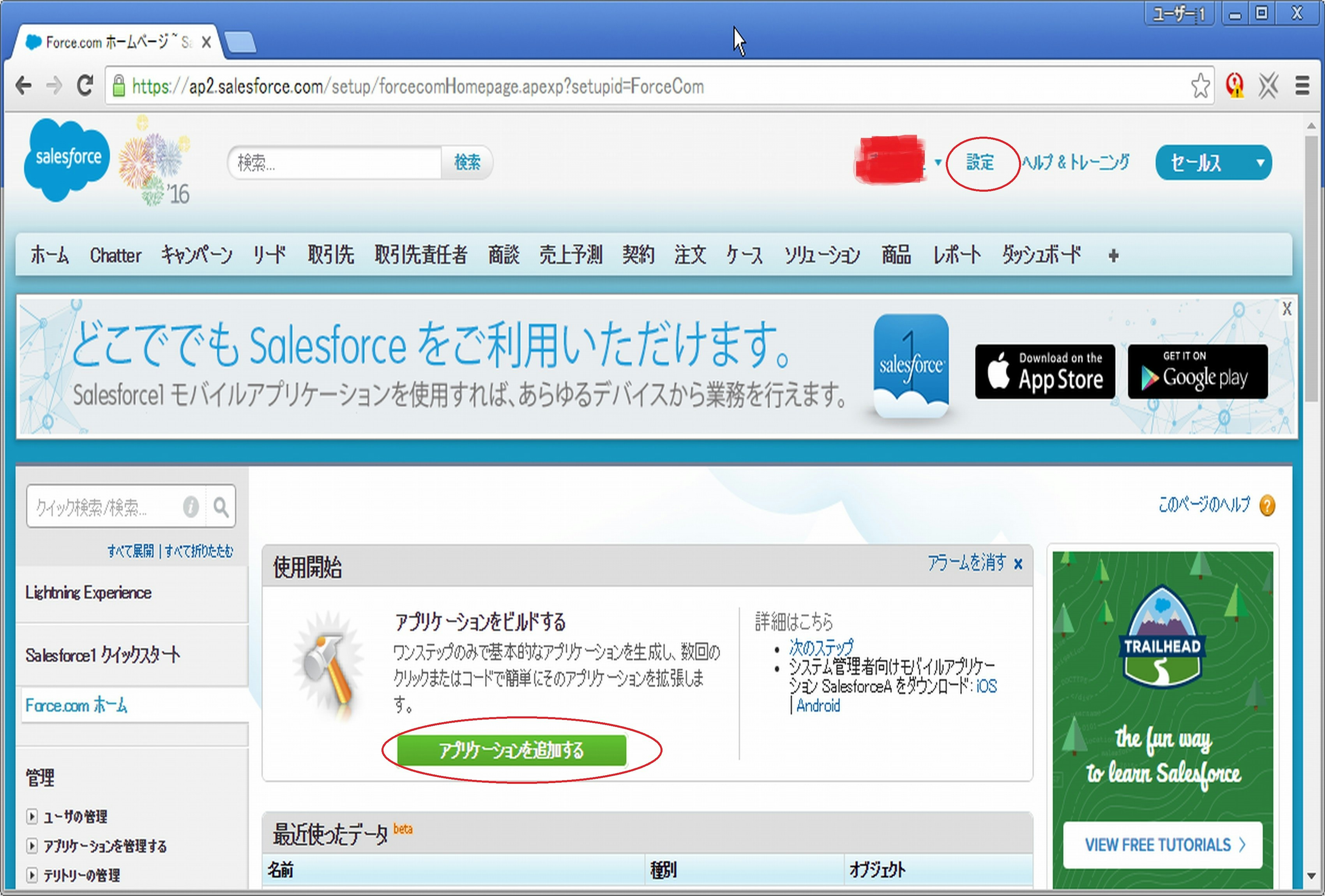
Task: Open Download on the App Store badge
Action: pyautogui.click(x=1044, y=372)
